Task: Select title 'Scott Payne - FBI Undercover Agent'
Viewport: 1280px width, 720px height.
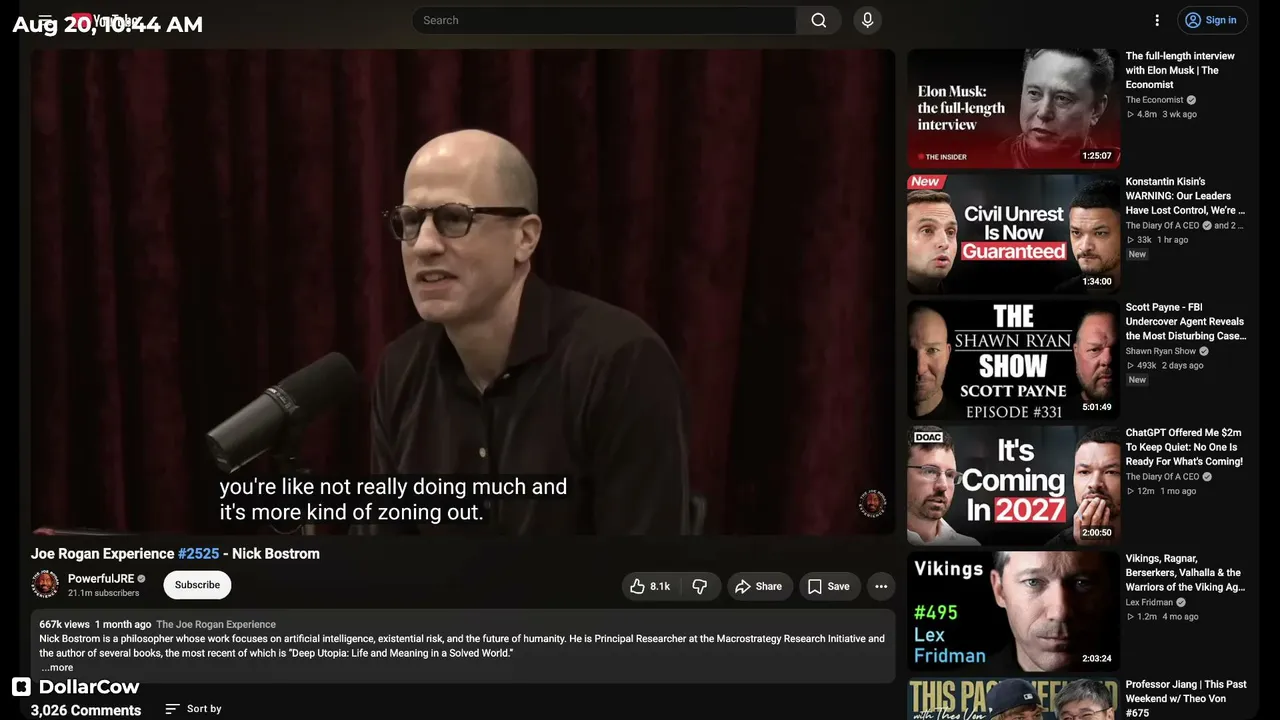Action: point(1186,322)
